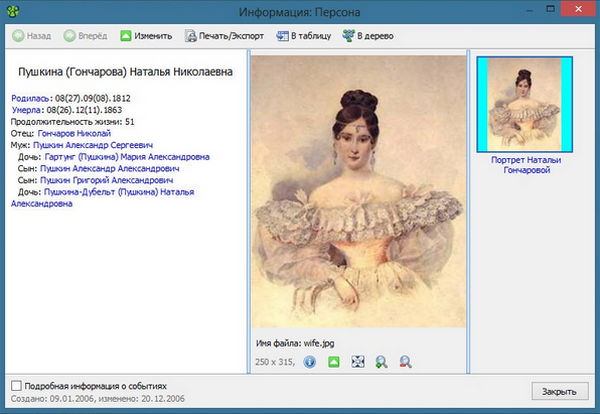Image resolution: width=600 pixels, height=414 pixels.
Task: Click the Изменить edit toolbar button
Action: pos(145,37)
